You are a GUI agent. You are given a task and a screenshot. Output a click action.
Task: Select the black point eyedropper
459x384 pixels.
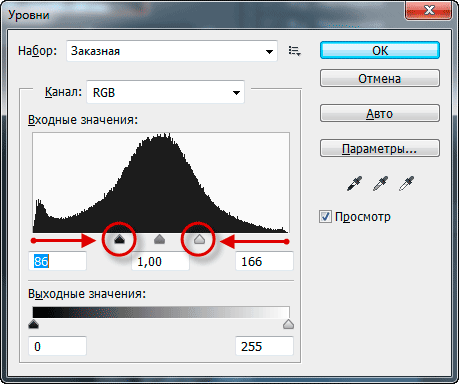coord(354,184)
